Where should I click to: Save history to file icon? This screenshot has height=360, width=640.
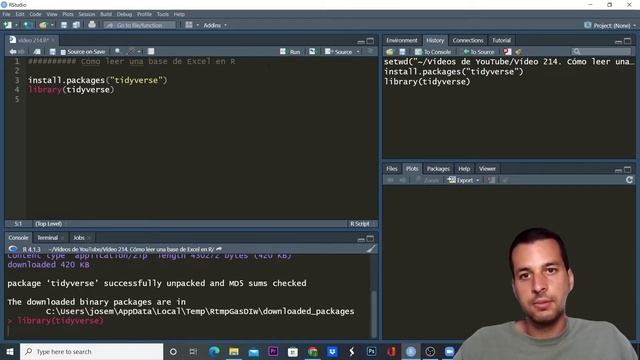(402, 52)
